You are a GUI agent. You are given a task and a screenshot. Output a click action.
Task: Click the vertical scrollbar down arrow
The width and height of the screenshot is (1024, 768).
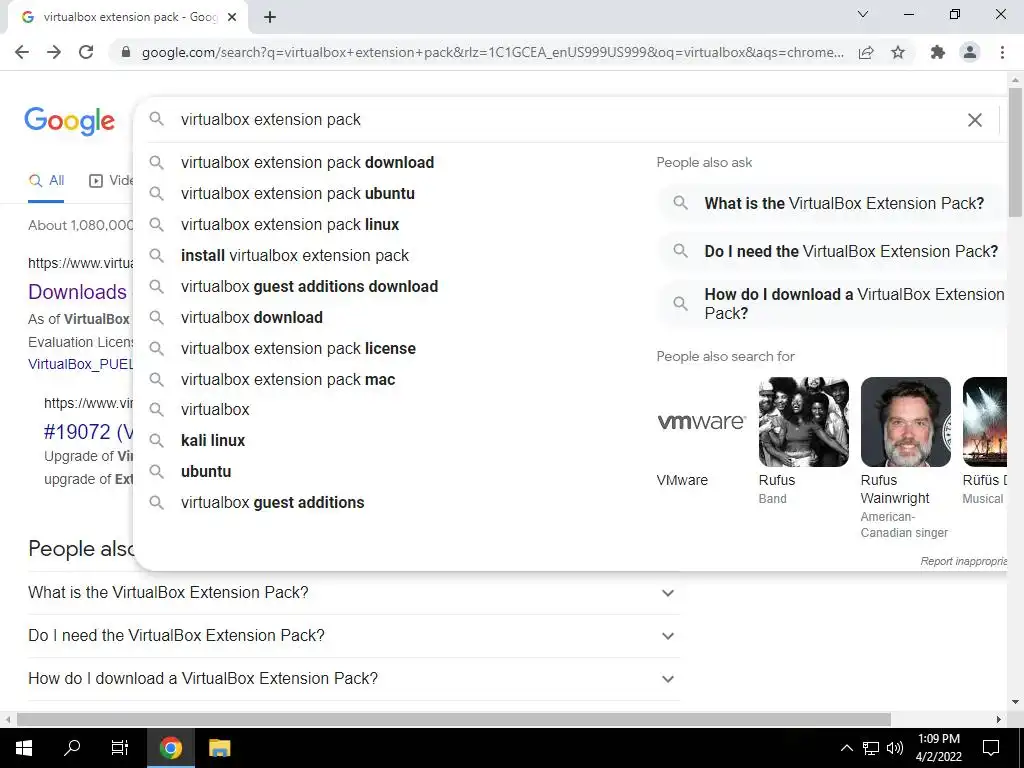tap(1015, 702)
